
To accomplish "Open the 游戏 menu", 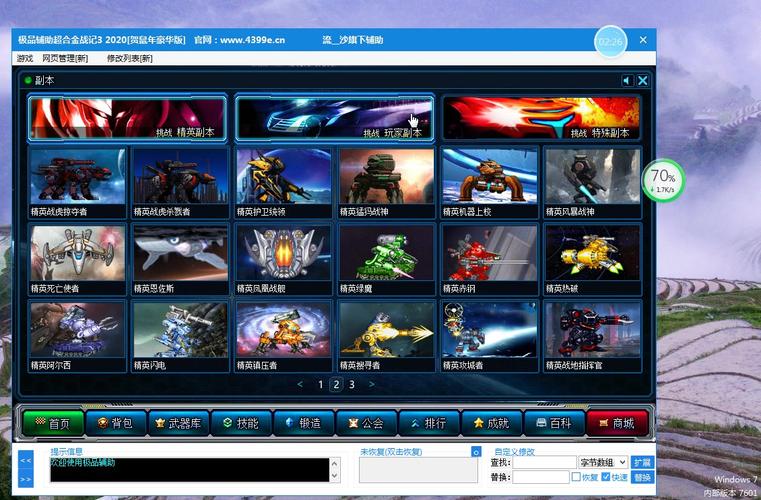I will [25, 58].
